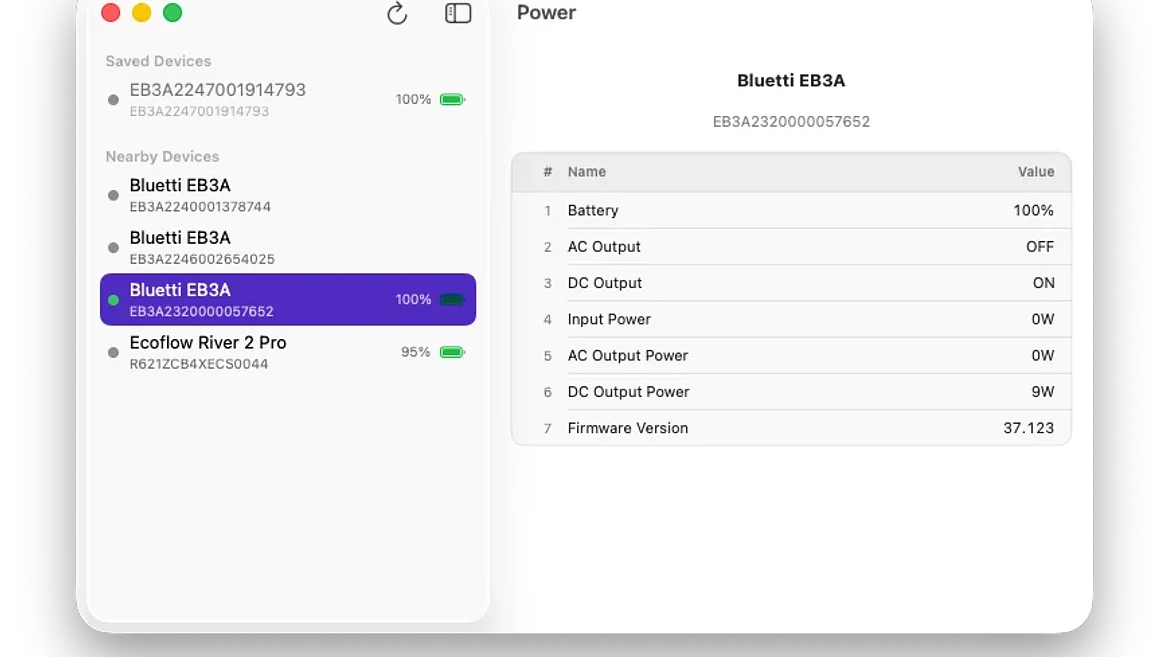This screenshot has height=657, width=1168.
Task: Click the 9W DC output power value
Action: (x=1043, y=392)
